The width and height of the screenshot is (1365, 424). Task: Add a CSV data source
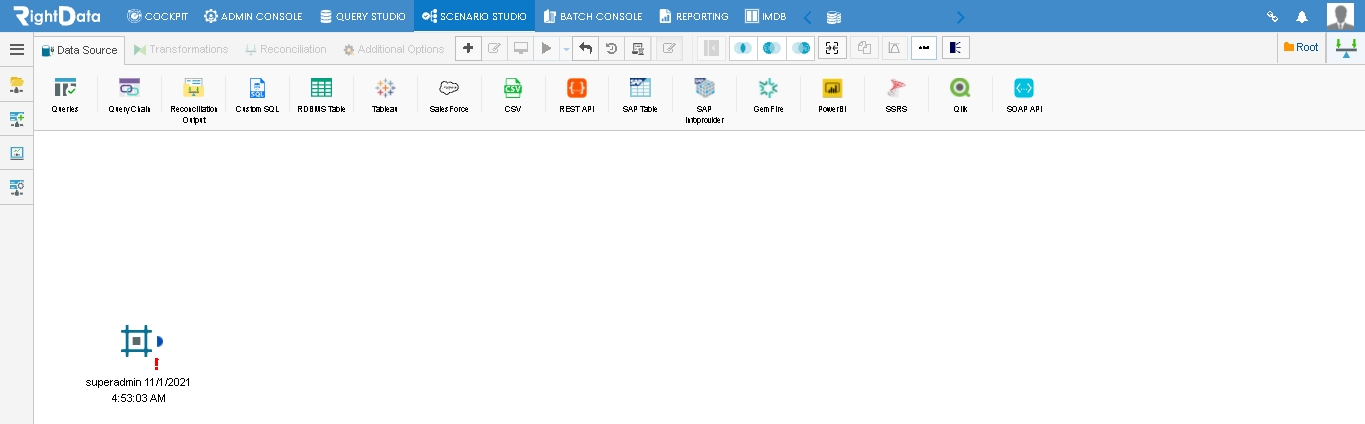coord(513,87)
